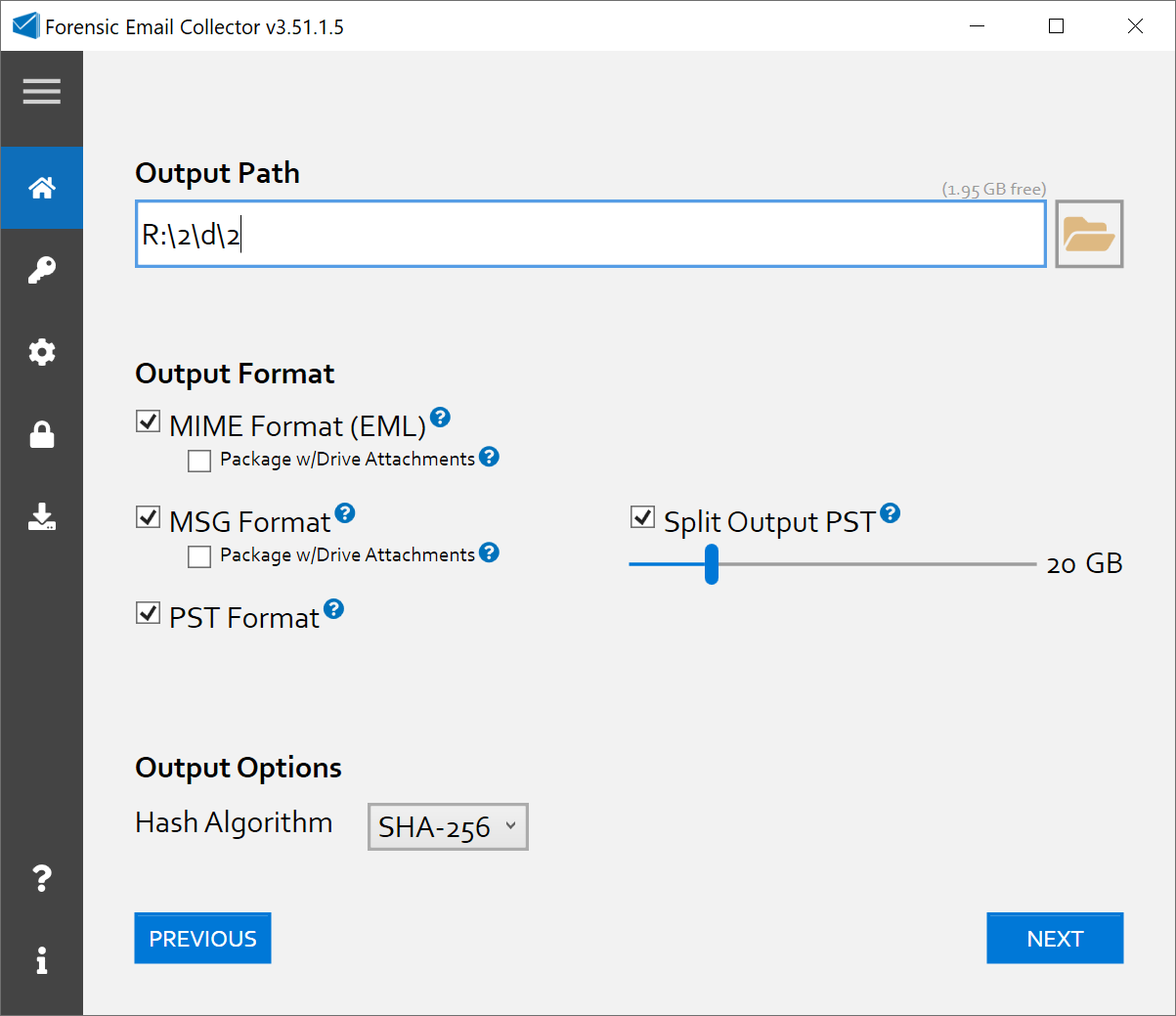The width and height of the screenshot is (1176, 1016).
Task: Open the download section in the sidebar
Action: [x=42, y=516]
